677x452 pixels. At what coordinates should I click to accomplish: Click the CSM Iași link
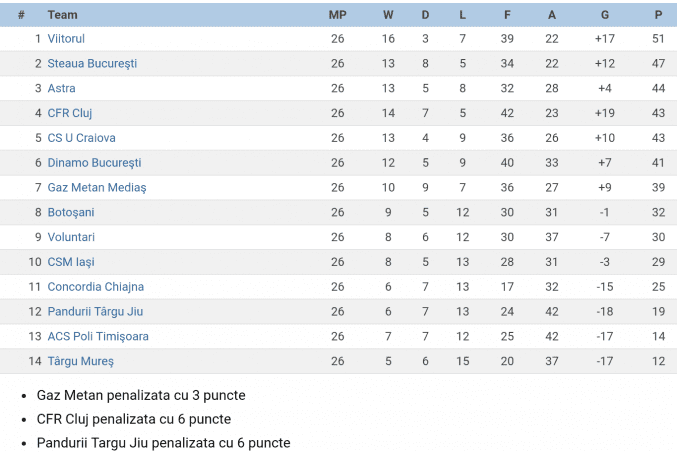71,262
